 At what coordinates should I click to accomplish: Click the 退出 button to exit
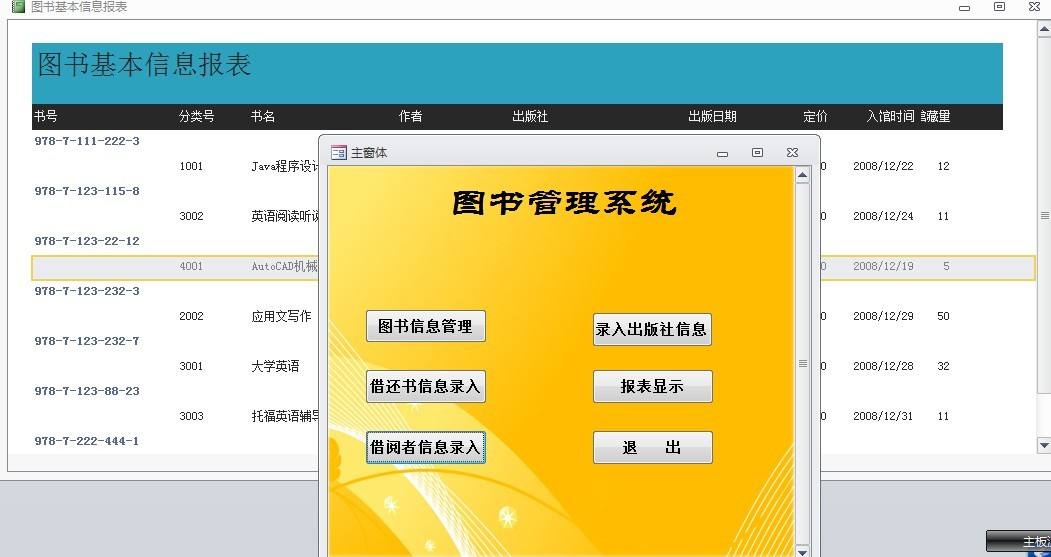coord(652,447)
